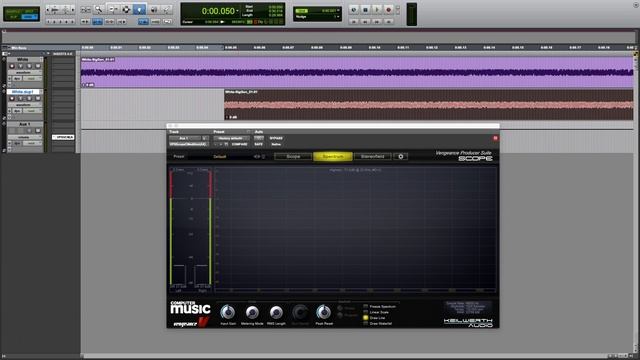Open the Nudge value dropdown
The height and width of the screenshot is (360, 640).
pyautogui.click(x=338, y=17)
